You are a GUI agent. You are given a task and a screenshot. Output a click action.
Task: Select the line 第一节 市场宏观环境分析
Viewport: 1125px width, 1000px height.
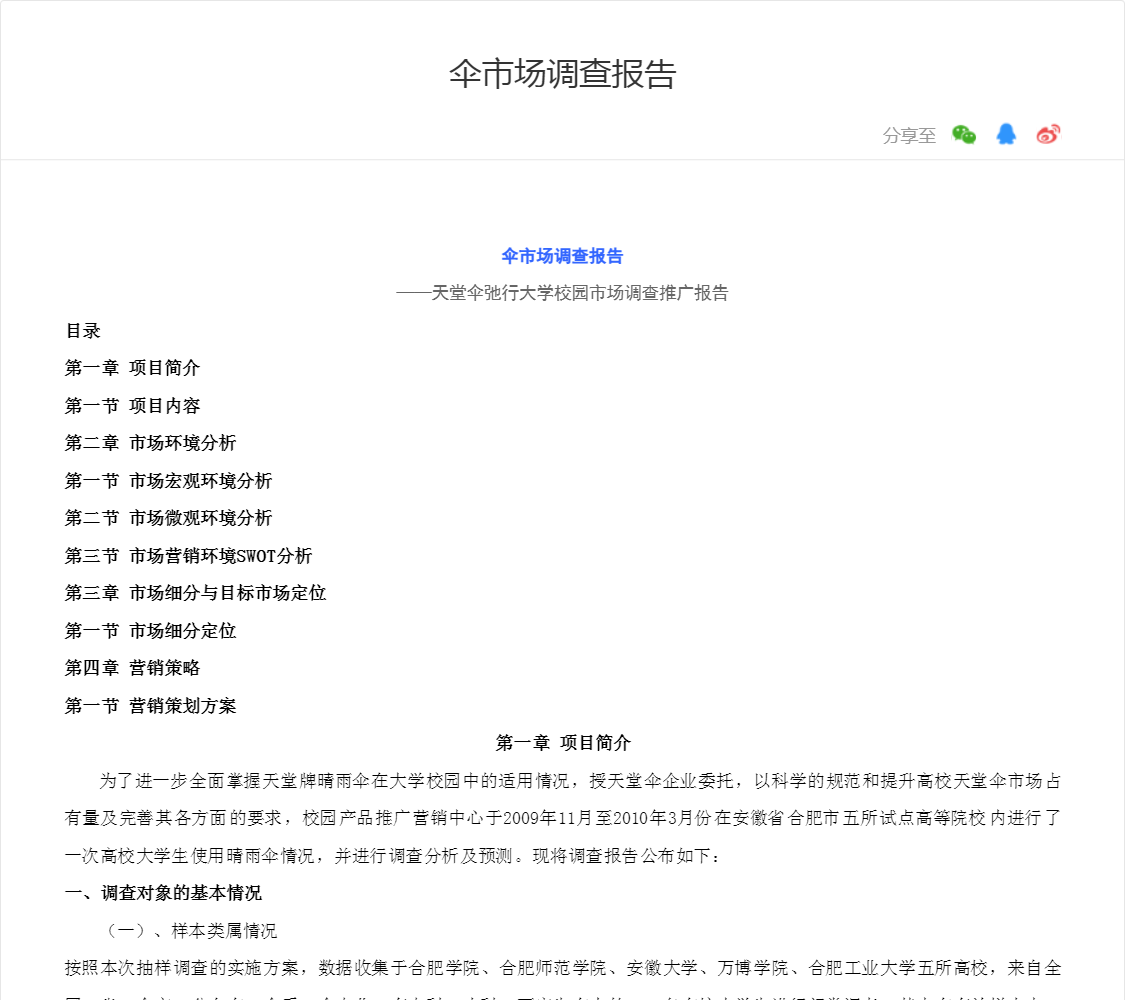pos(169,481)
